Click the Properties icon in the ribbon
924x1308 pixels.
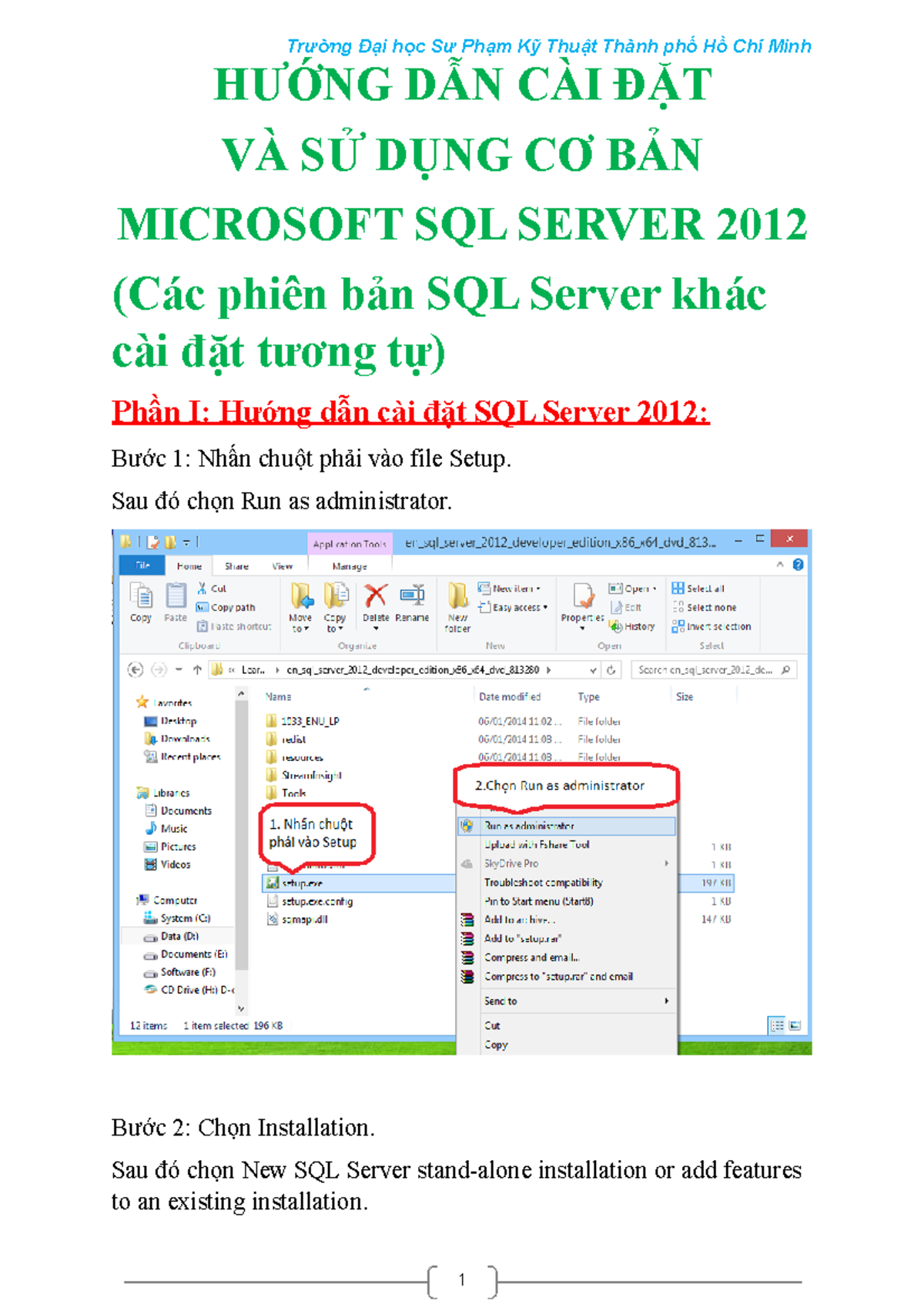pos(584,595)
